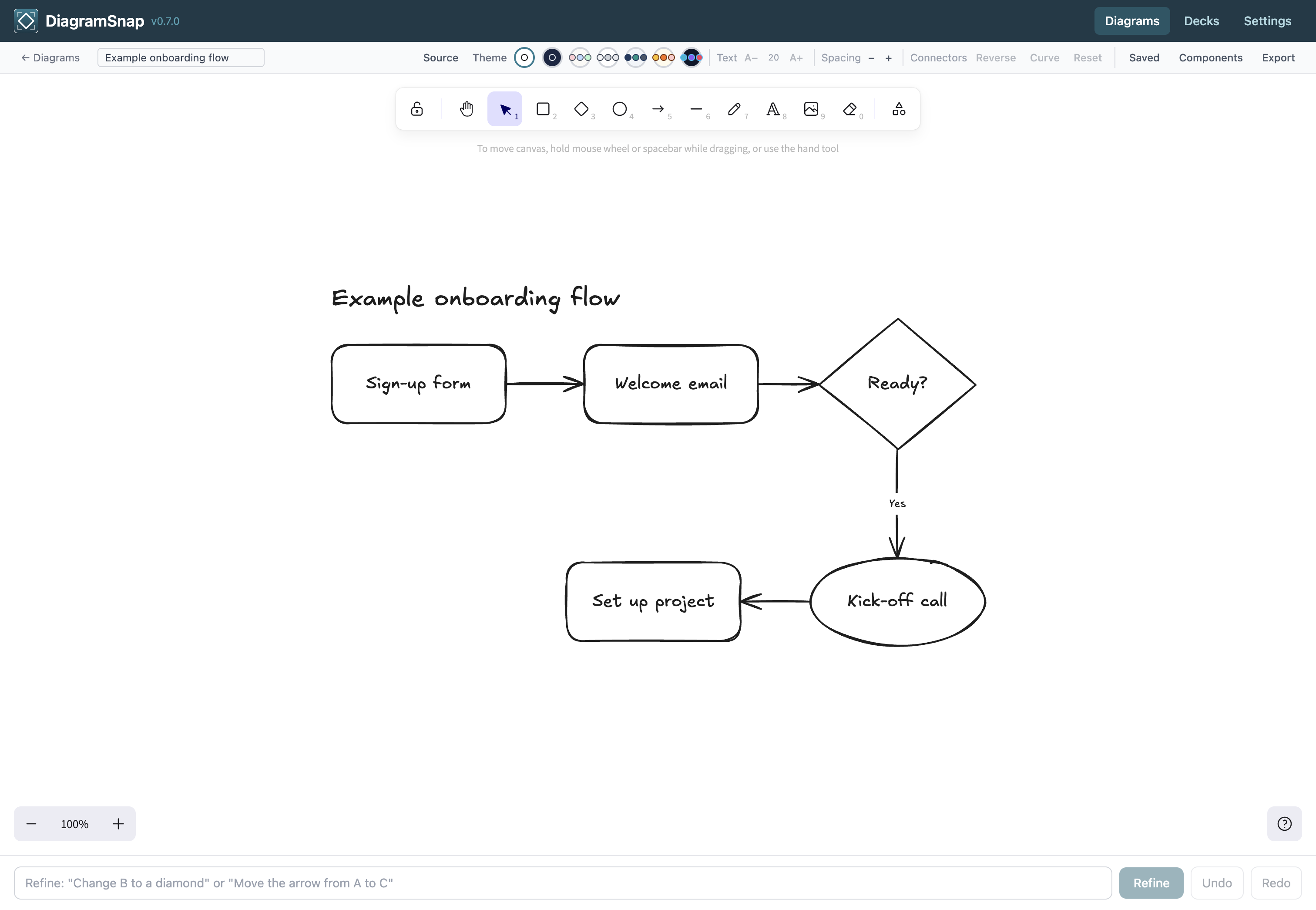Increase text size with A+

(x=796, y=57)
